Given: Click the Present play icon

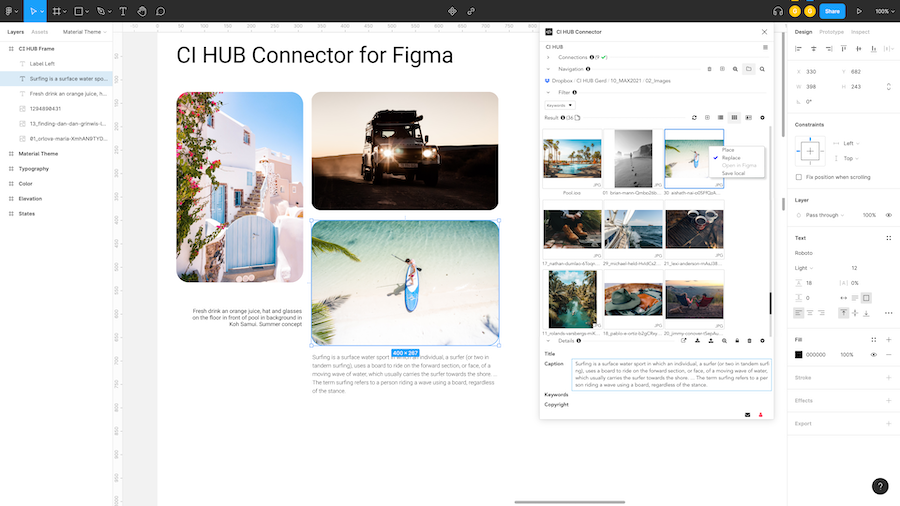Looking at the screenshot, I should 858,11.
